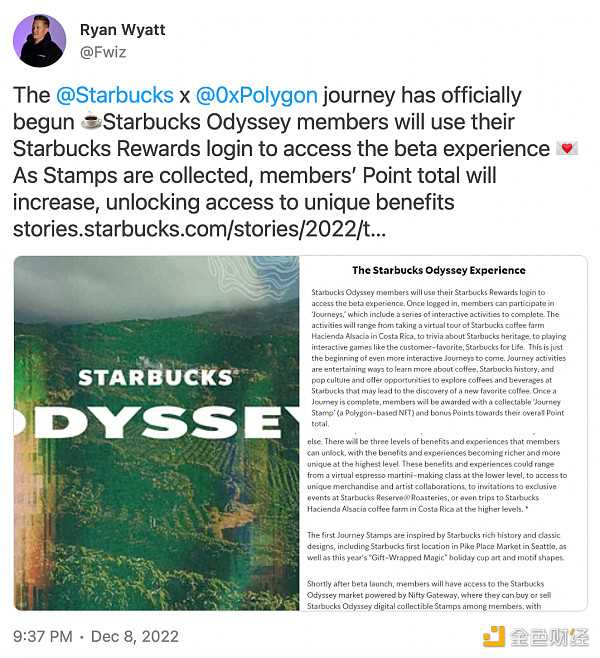The width and height of the screenshot is (600, 658).
Task: Click the Dec 8, 2022 date
Action: click(x=136, y=636)
